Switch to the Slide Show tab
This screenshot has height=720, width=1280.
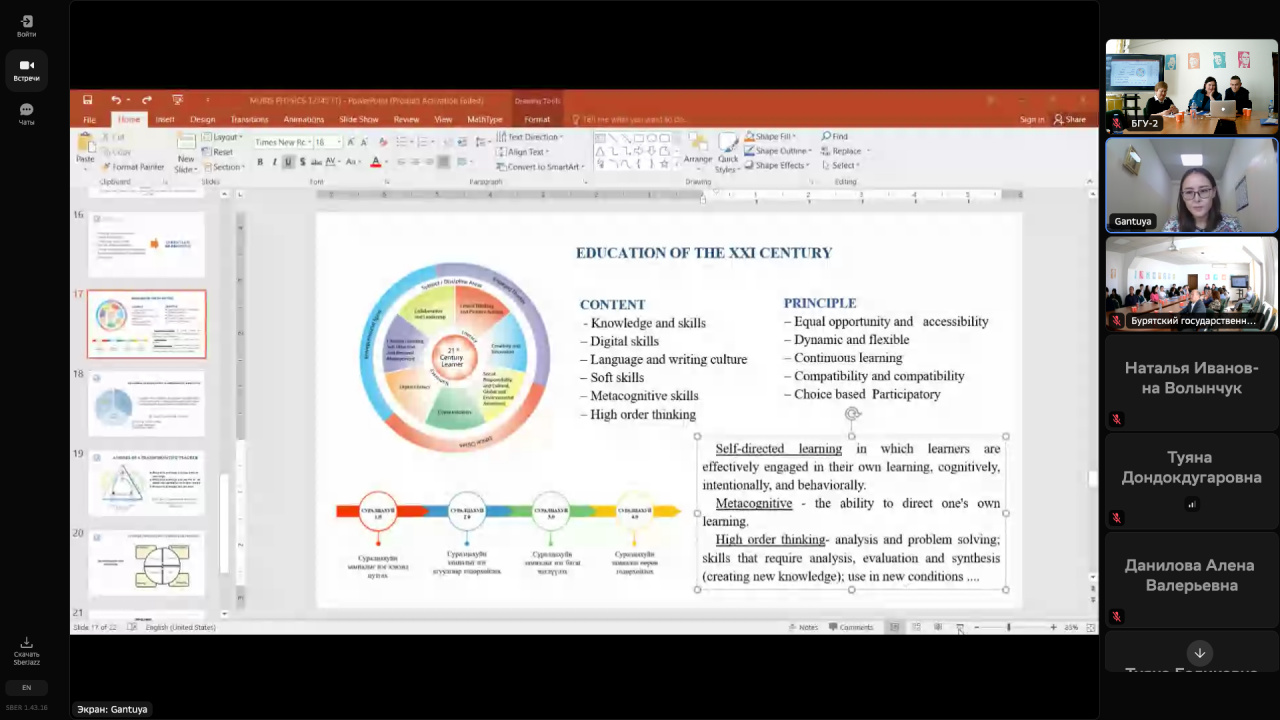pyautogui.click(x=358, y=119)
